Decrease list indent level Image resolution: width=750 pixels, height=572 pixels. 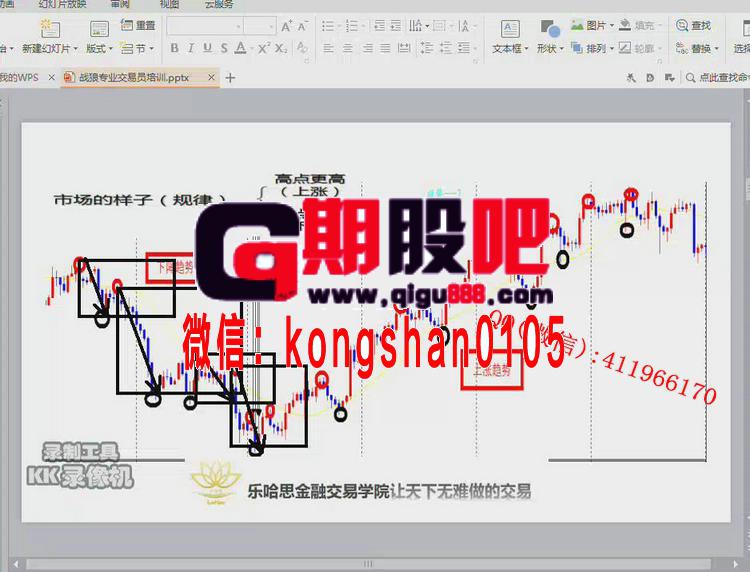tap(380, 25)
